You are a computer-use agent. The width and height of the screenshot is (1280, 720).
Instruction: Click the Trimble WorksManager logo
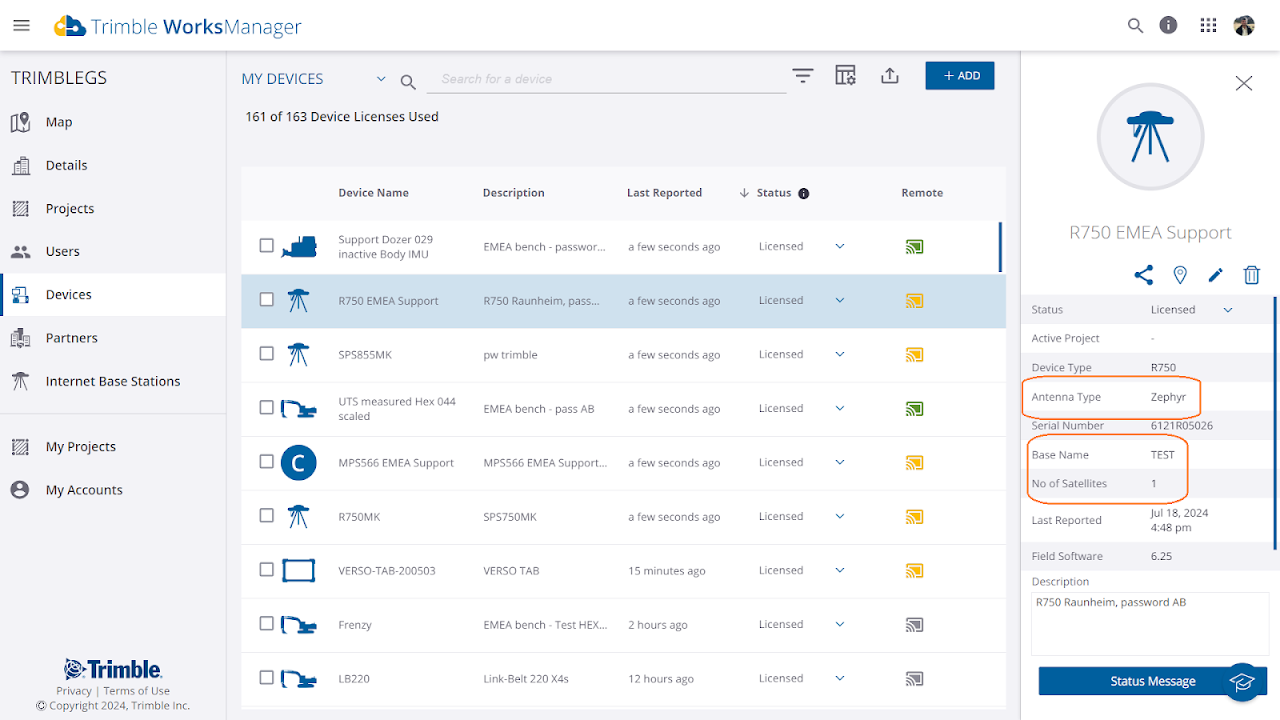click(177, 26)
